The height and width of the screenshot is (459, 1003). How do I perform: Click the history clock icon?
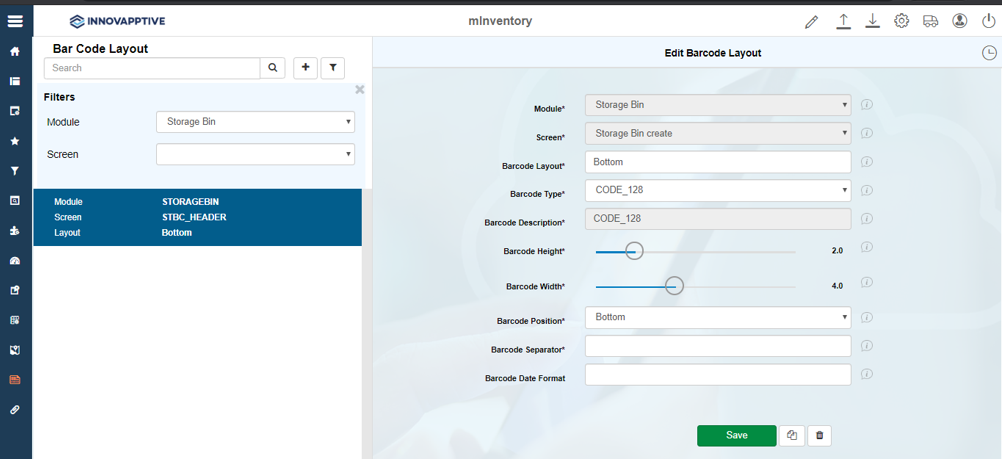(x=989, y=54)
